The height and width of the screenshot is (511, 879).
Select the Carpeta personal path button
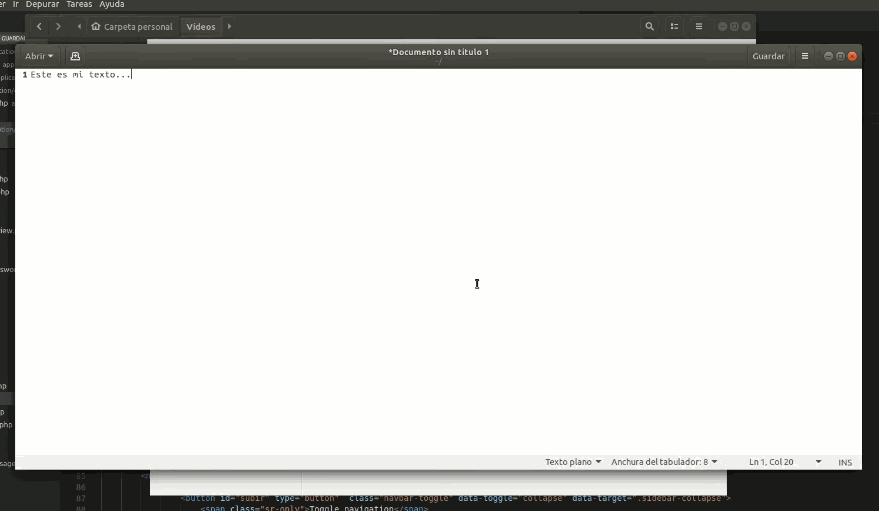tap(131, 26)
